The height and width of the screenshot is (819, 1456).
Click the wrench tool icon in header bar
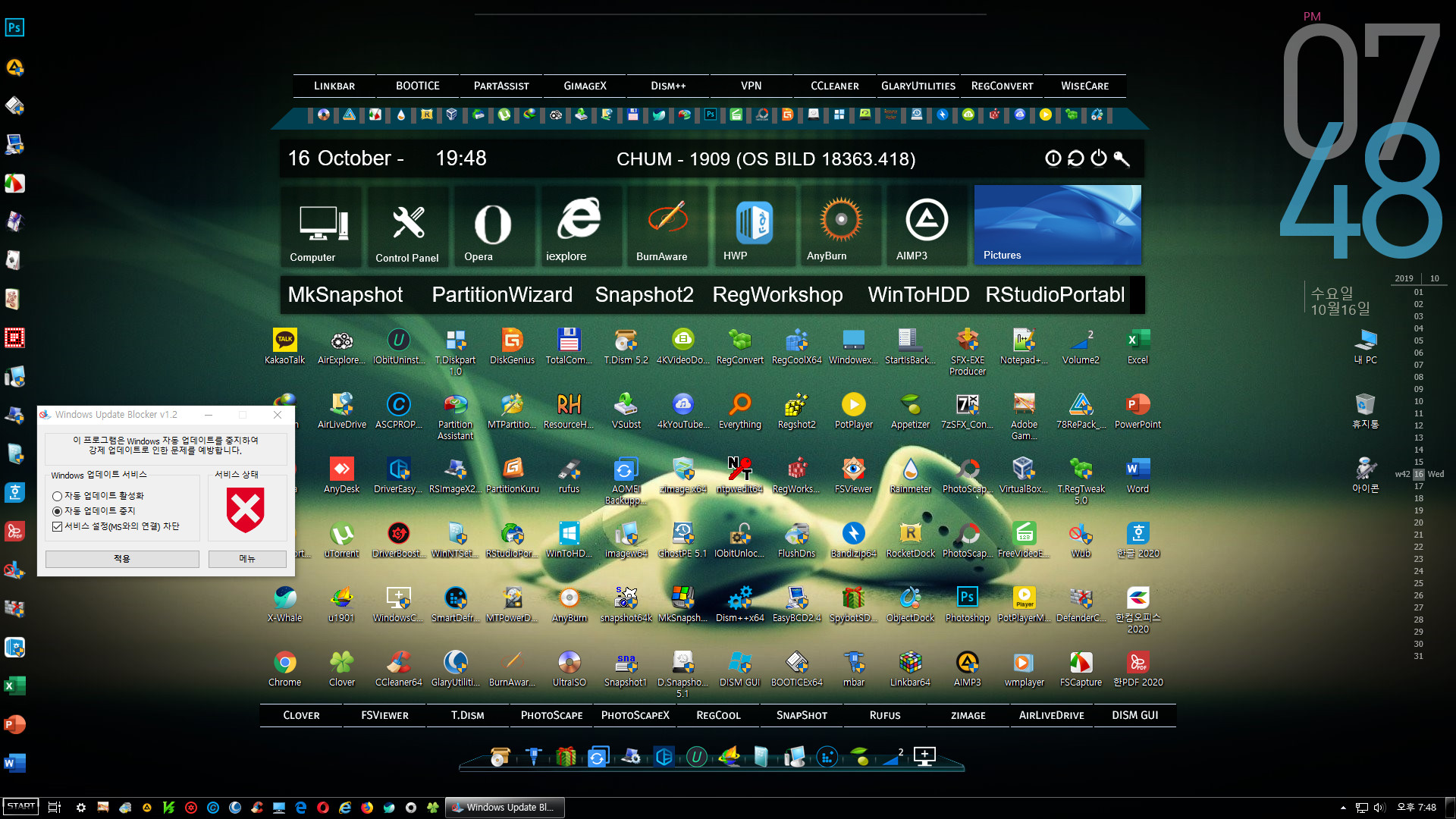(1122, 158)
